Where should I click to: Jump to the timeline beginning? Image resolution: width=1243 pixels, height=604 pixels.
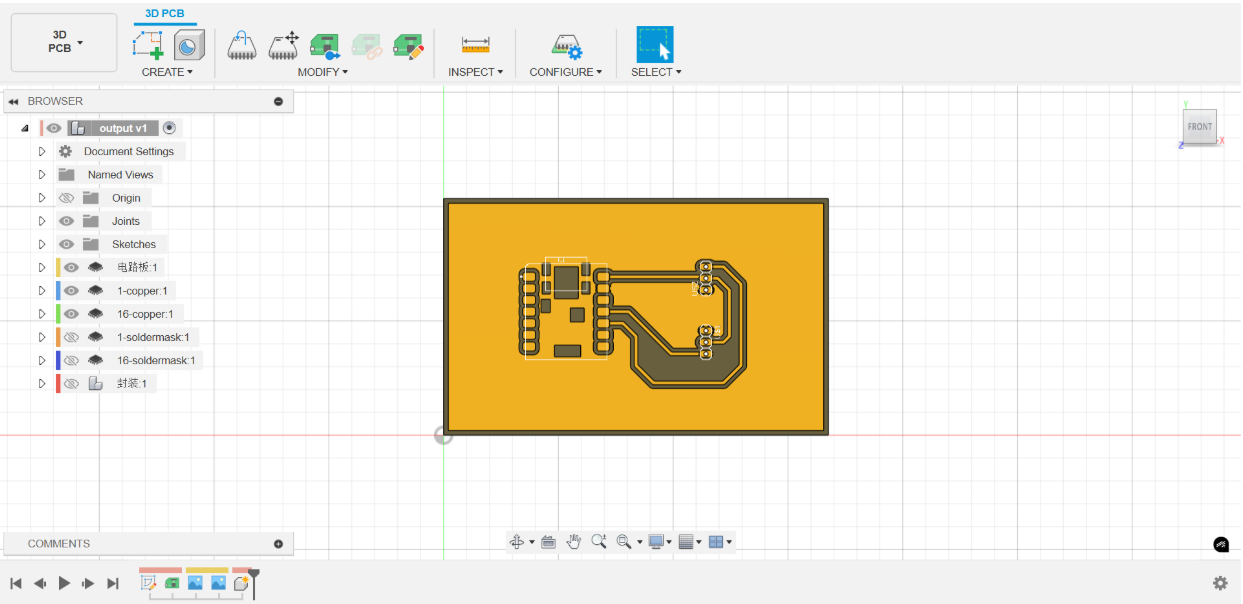[16, 583]
